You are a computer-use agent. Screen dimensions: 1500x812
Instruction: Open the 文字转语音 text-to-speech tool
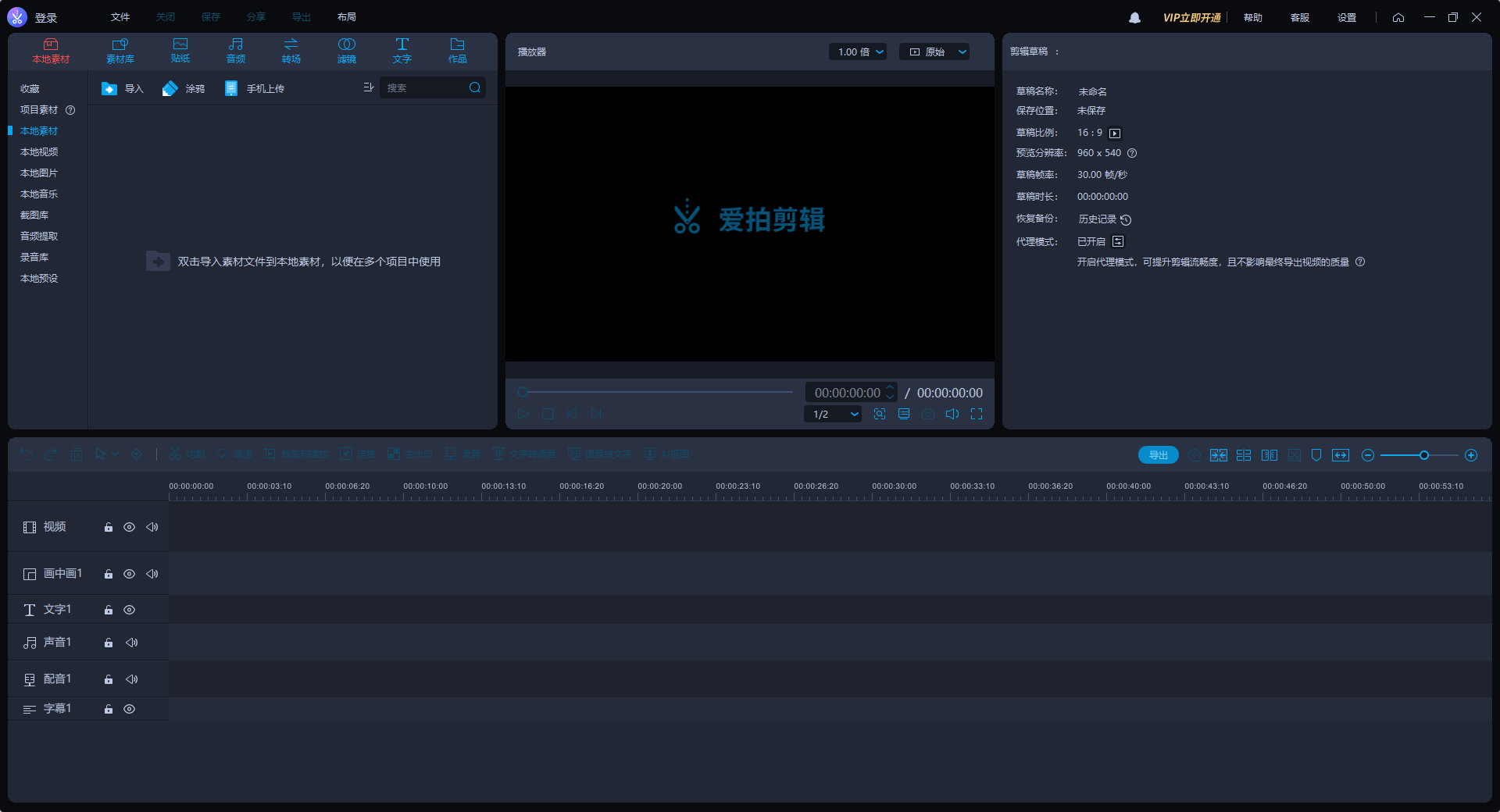[523, 454]
